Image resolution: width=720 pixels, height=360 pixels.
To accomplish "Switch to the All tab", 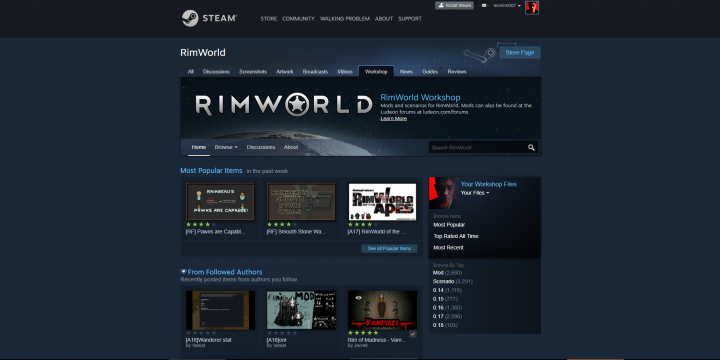I will [x=191, y=72].
